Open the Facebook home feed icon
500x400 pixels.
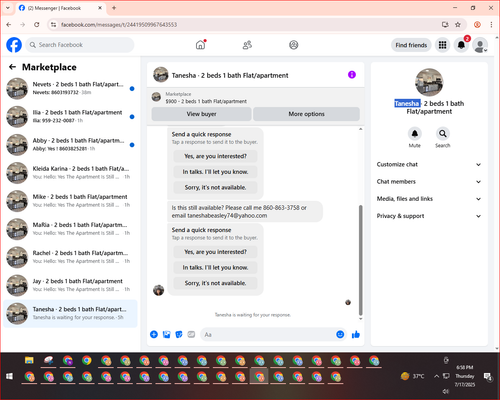coord(200,45)
